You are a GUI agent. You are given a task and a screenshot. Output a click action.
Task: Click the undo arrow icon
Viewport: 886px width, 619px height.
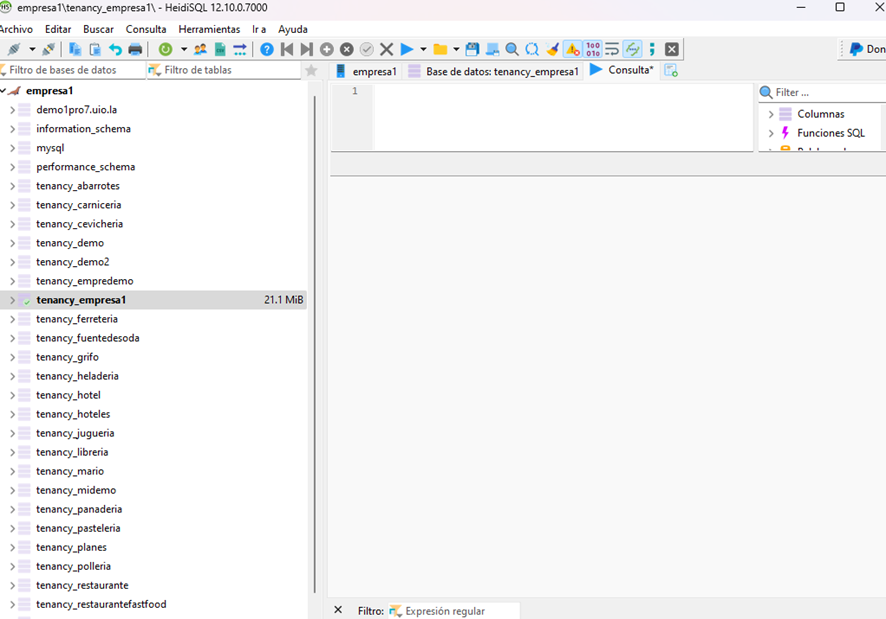(115, 49)
